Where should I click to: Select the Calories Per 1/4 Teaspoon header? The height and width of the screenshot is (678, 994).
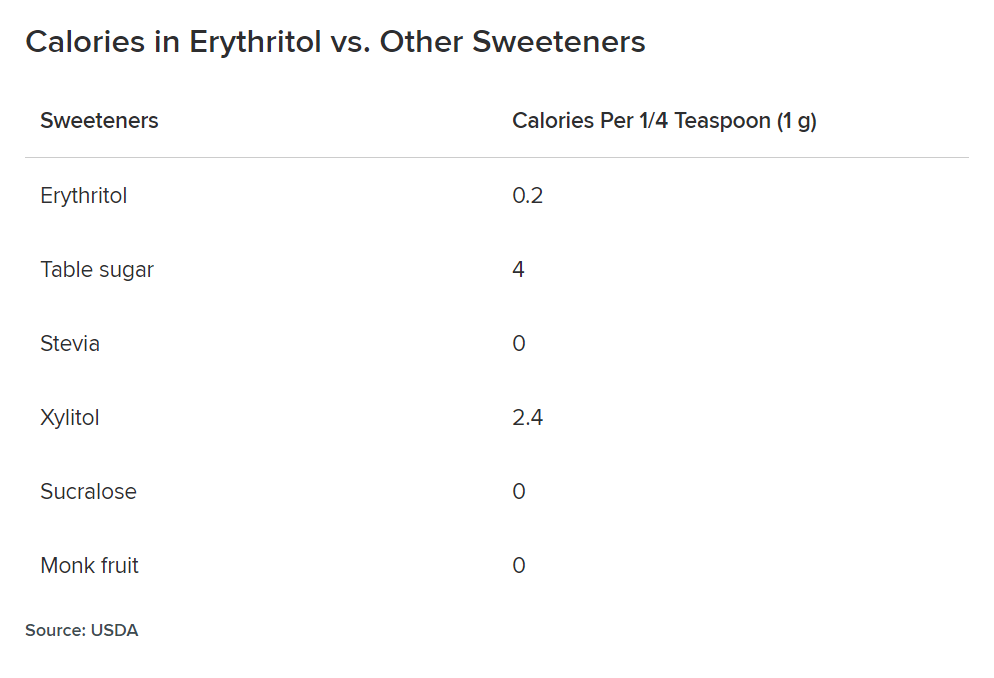coord(664,120)
